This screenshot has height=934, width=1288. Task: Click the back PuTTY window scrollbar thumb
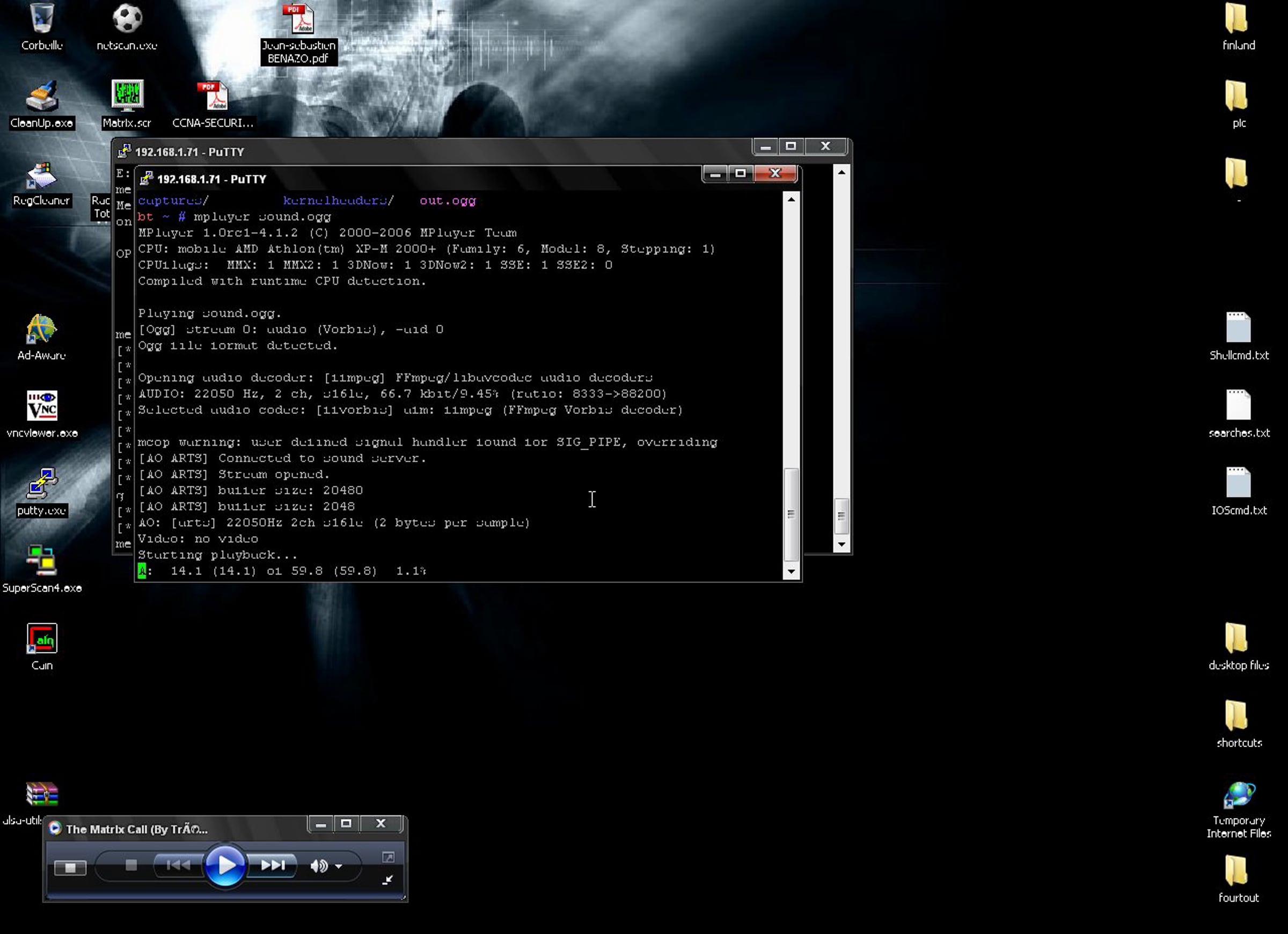tap(841, 516)
